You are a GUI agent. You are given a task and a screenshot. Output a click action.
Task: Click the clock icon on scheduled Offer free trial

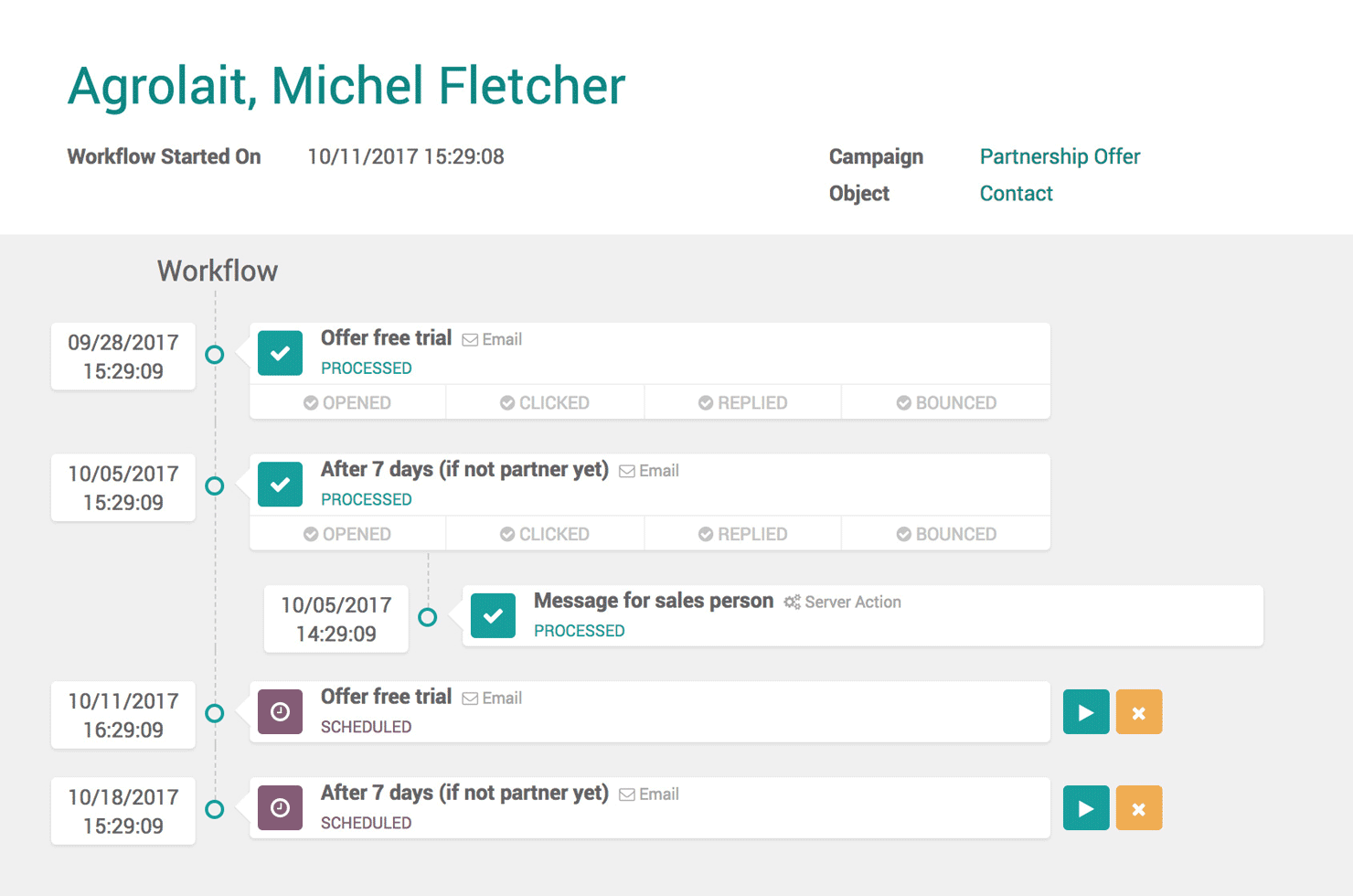[x=280, y=711]
